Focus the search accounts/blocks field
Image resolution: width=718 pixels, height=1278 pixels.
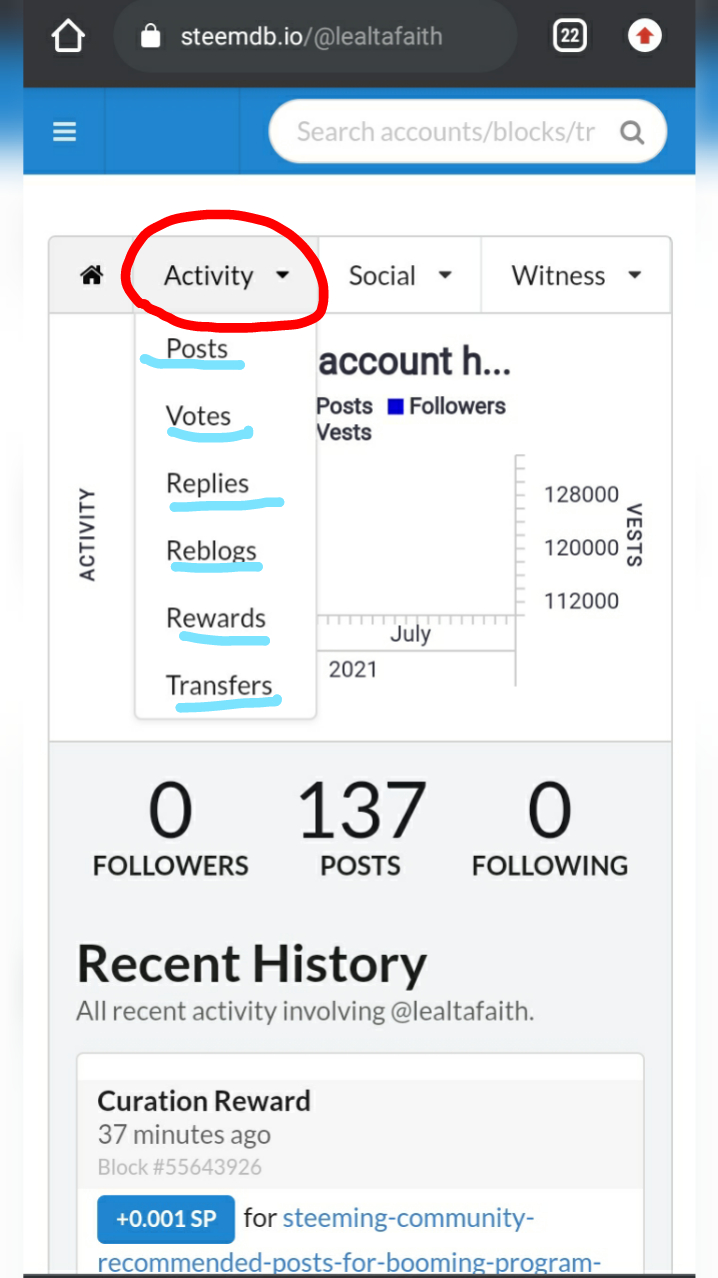click(x=445, y=132)
